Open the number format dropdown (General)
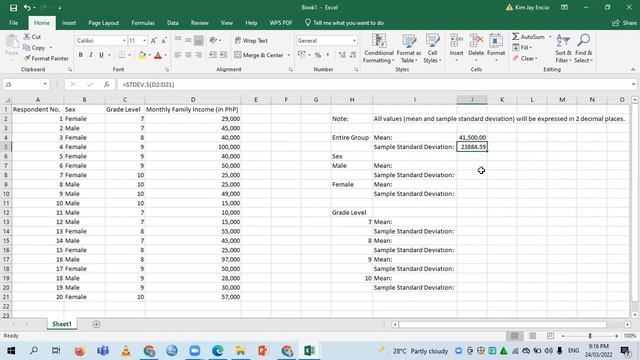Viewport: 640px width, 360px height. [354, 40]
